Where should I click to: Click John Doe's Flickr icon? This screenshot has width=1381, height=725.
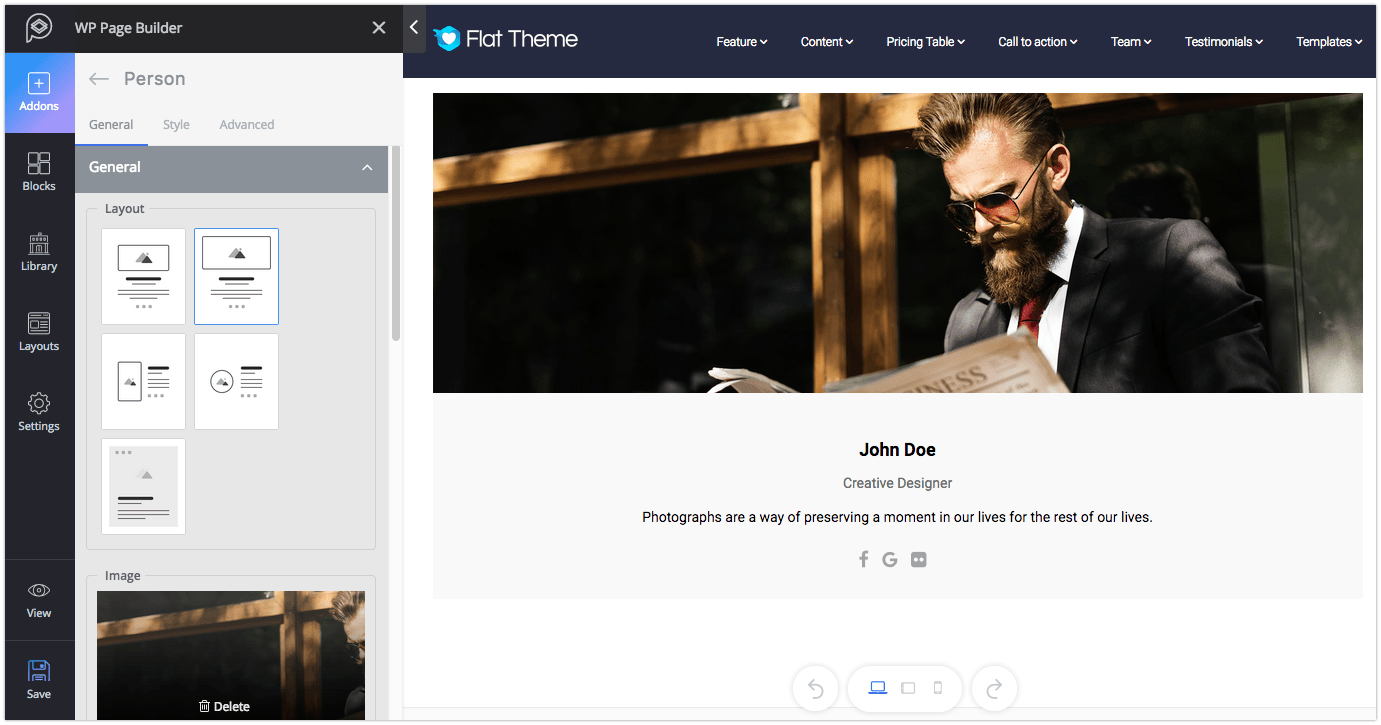(919, 559)
